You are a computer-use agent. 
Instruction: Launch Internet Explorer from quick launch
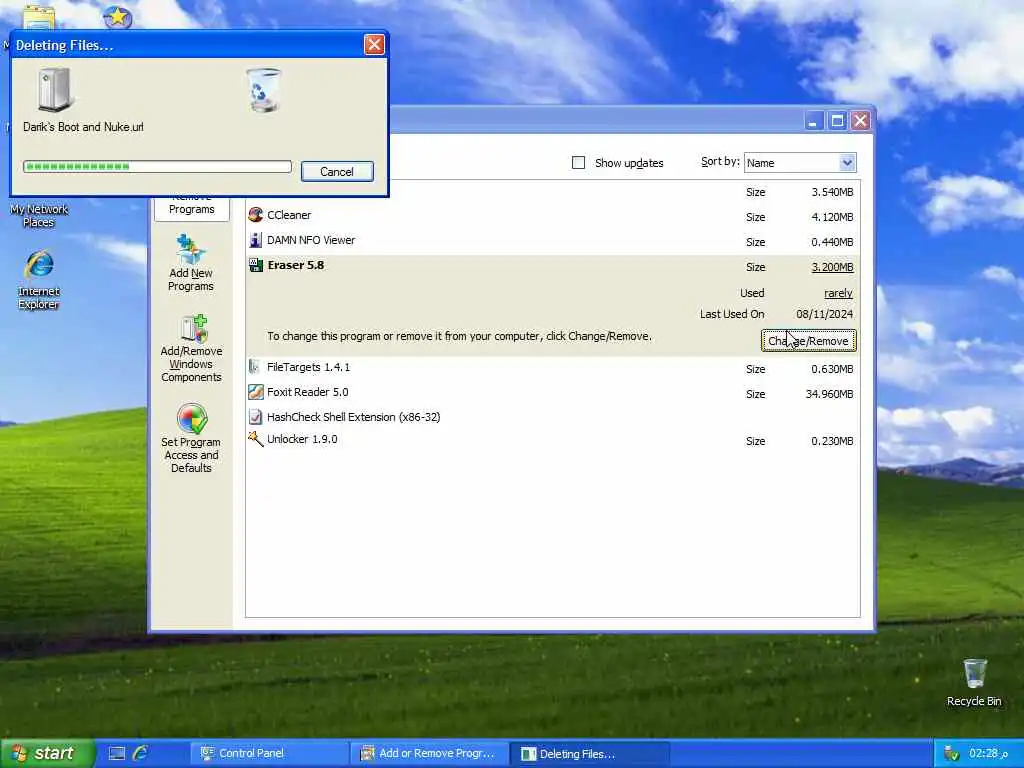point(140,753)
